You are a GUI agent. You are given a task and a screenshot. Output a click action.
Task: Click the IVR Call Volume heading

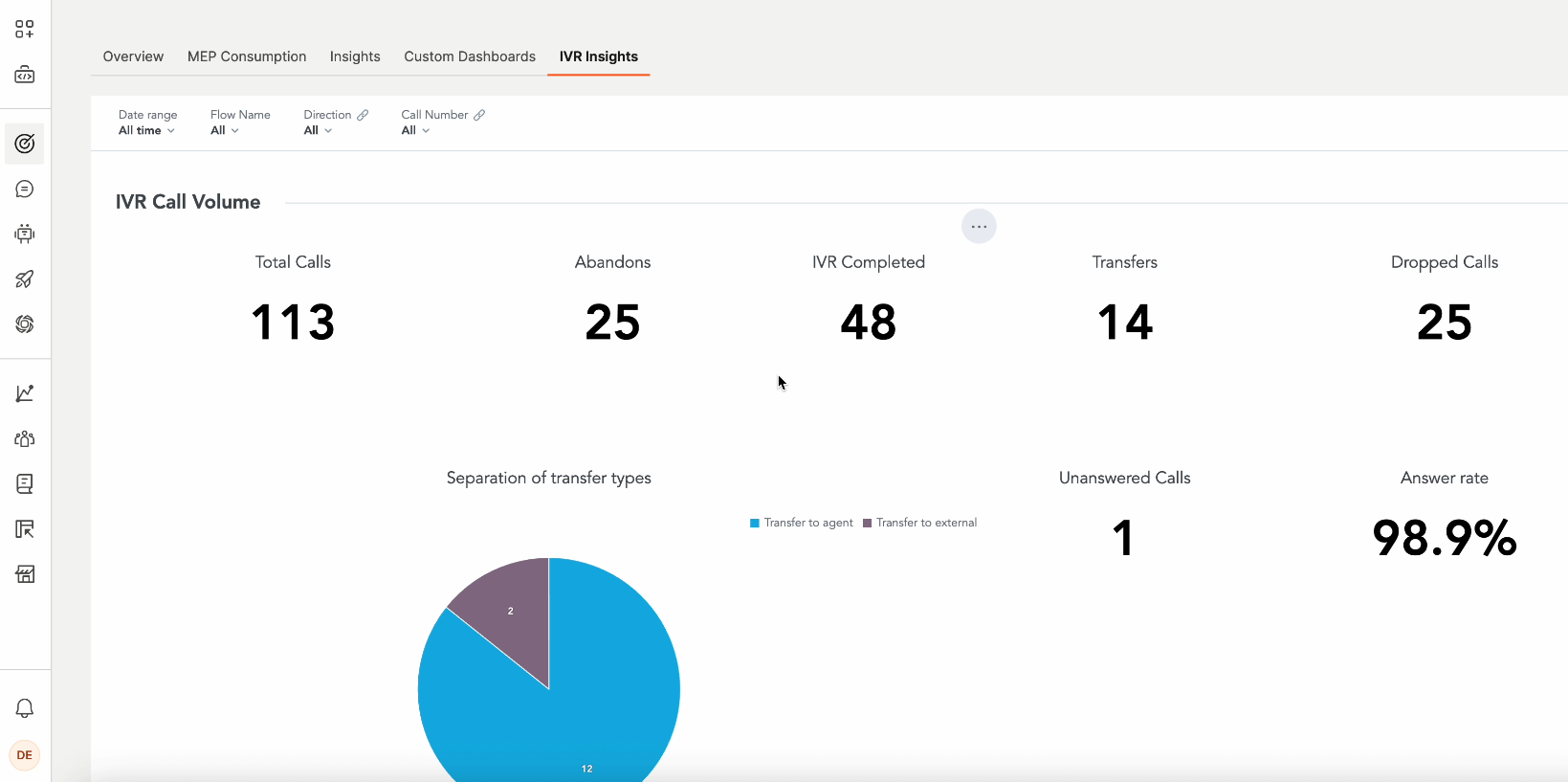pyautogui.click(x=188, y=202)
